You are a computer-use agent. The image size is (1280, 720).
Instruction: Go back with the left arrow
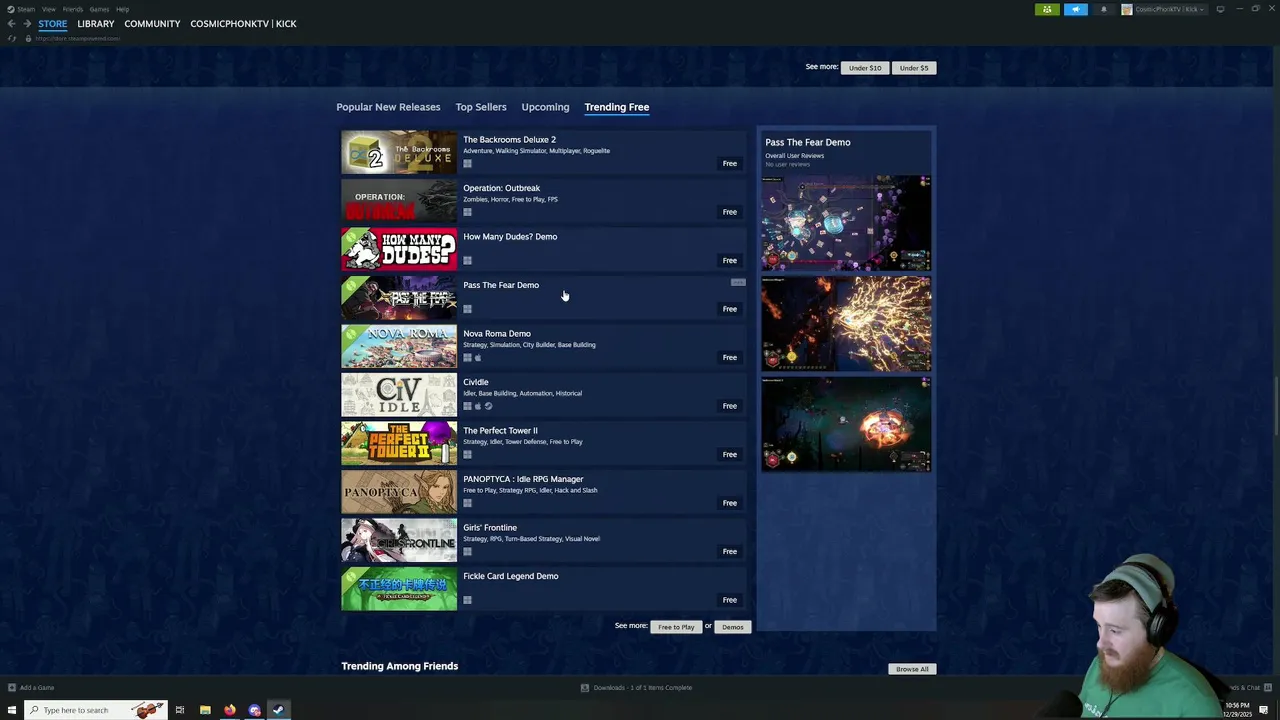11,23
